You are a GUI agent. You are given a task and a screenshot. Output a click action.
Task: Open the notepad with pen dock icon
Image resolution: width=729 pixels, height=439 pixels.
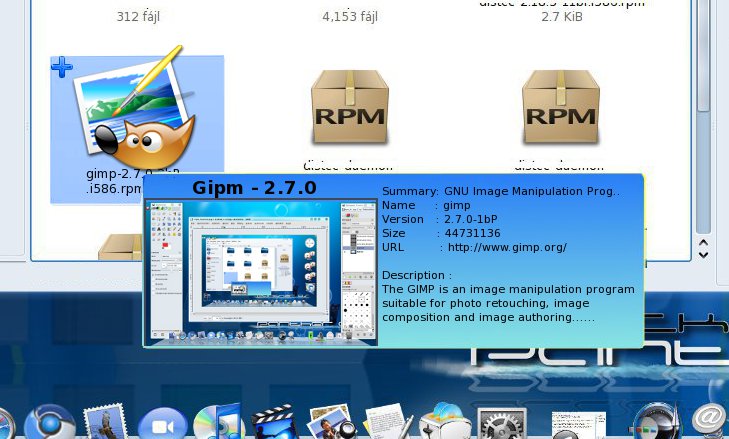[388, 422]
